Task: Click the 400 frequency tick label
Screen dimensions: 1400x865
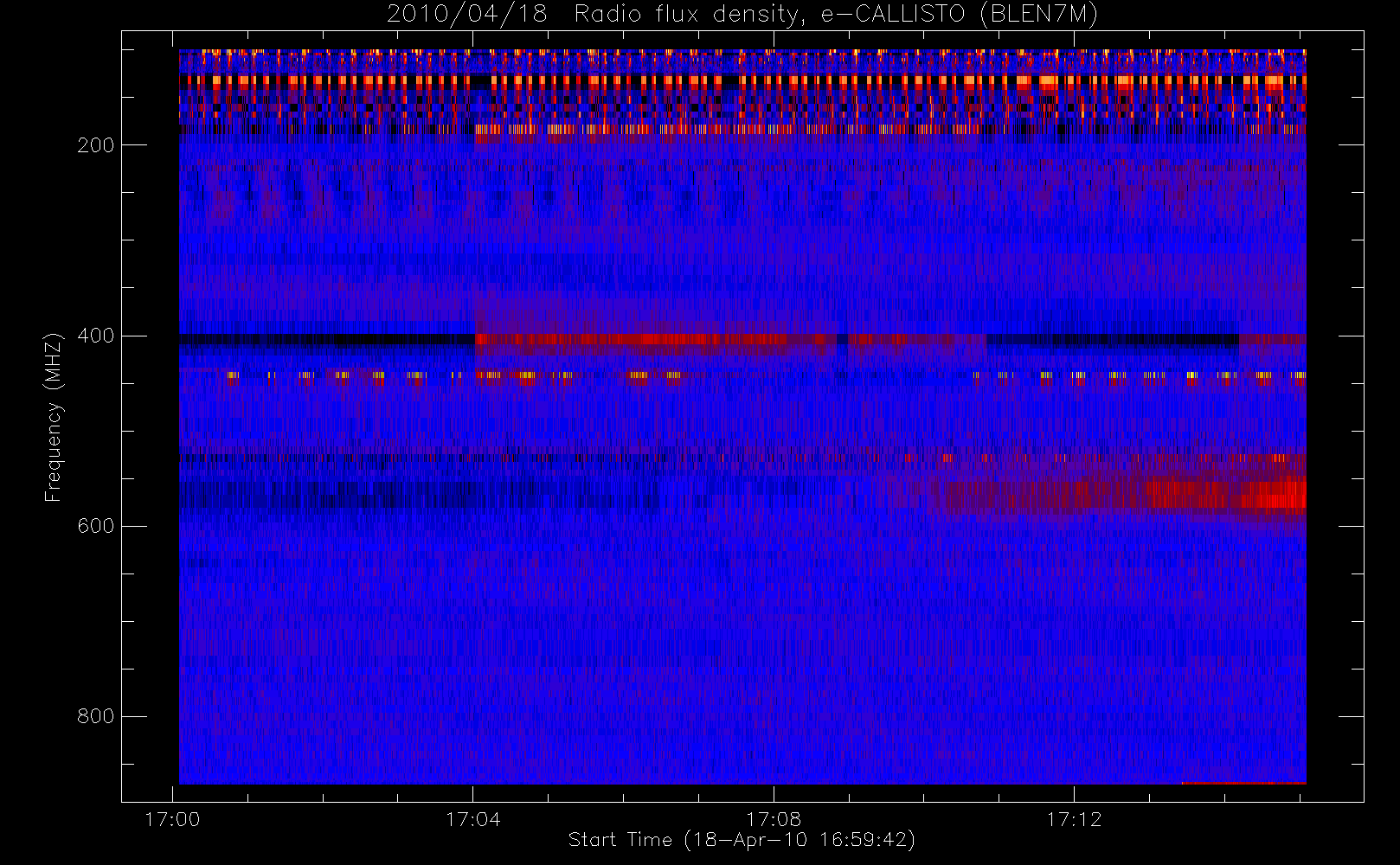Action: [96, 336]
